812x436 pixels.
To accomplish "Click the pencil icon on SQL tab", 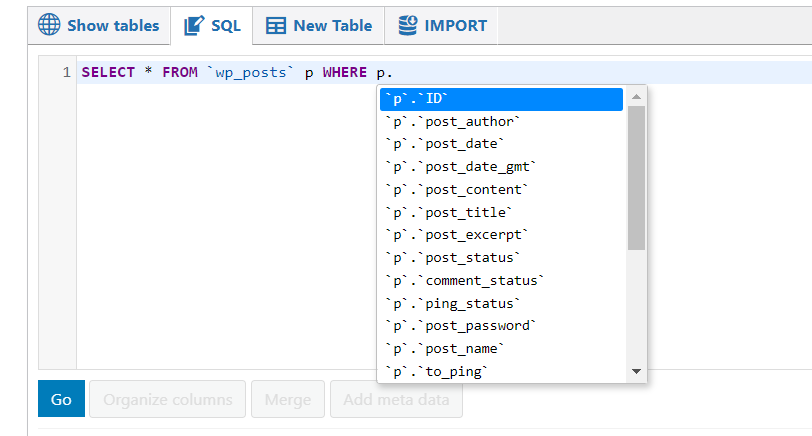I will pyautogui.click(x=194, y=25).
